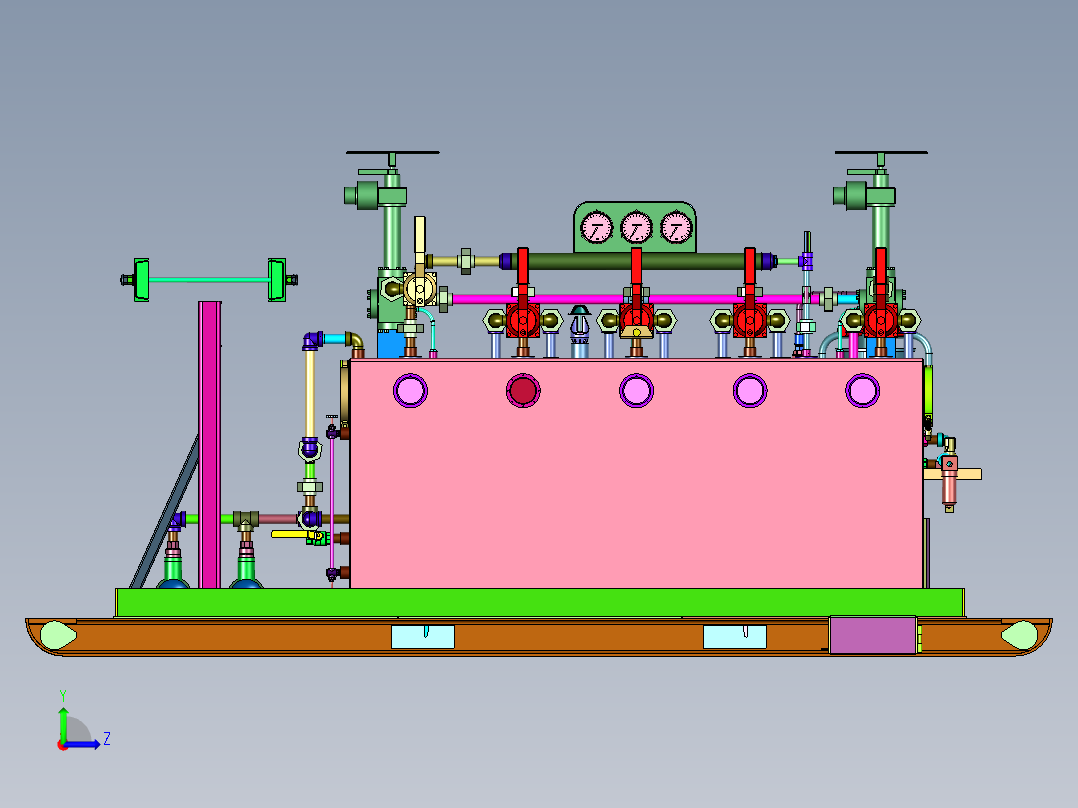The height and width of the screenshot is (808, 1078).
Task: Click the Z axis label of the triad
Action: (107, 739)
